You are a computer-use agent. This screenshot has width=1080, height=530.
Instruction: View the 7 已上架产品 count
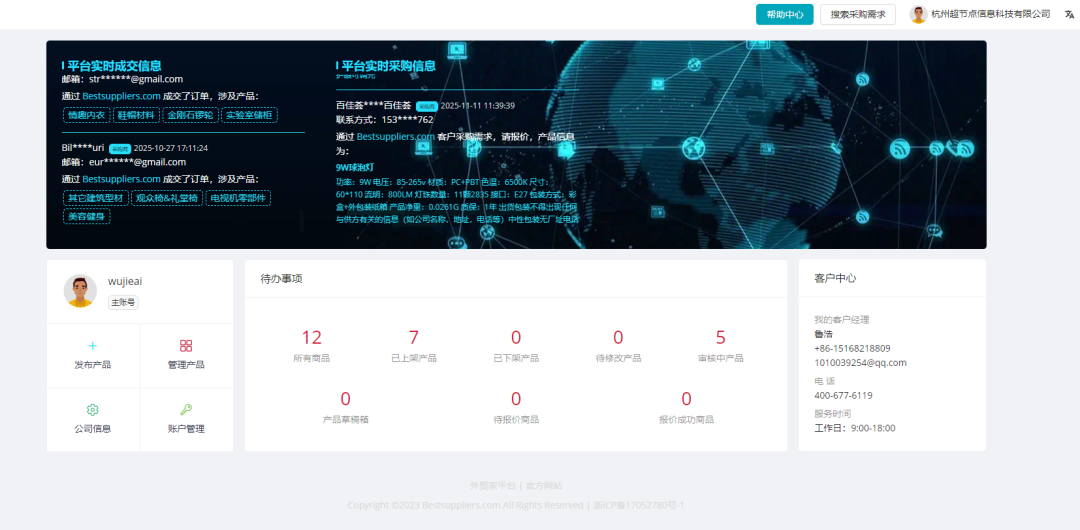[414, 338]
